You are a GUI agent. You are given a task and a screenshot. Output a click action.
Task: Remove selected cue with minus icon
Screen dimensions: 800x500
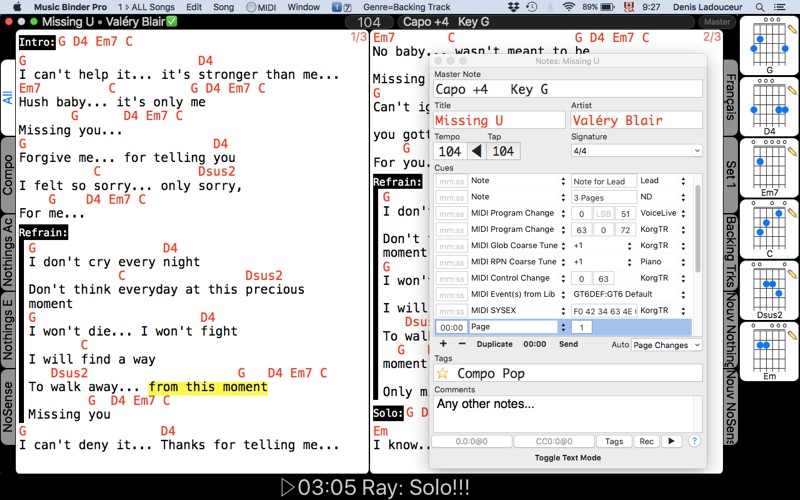[462, 344]
